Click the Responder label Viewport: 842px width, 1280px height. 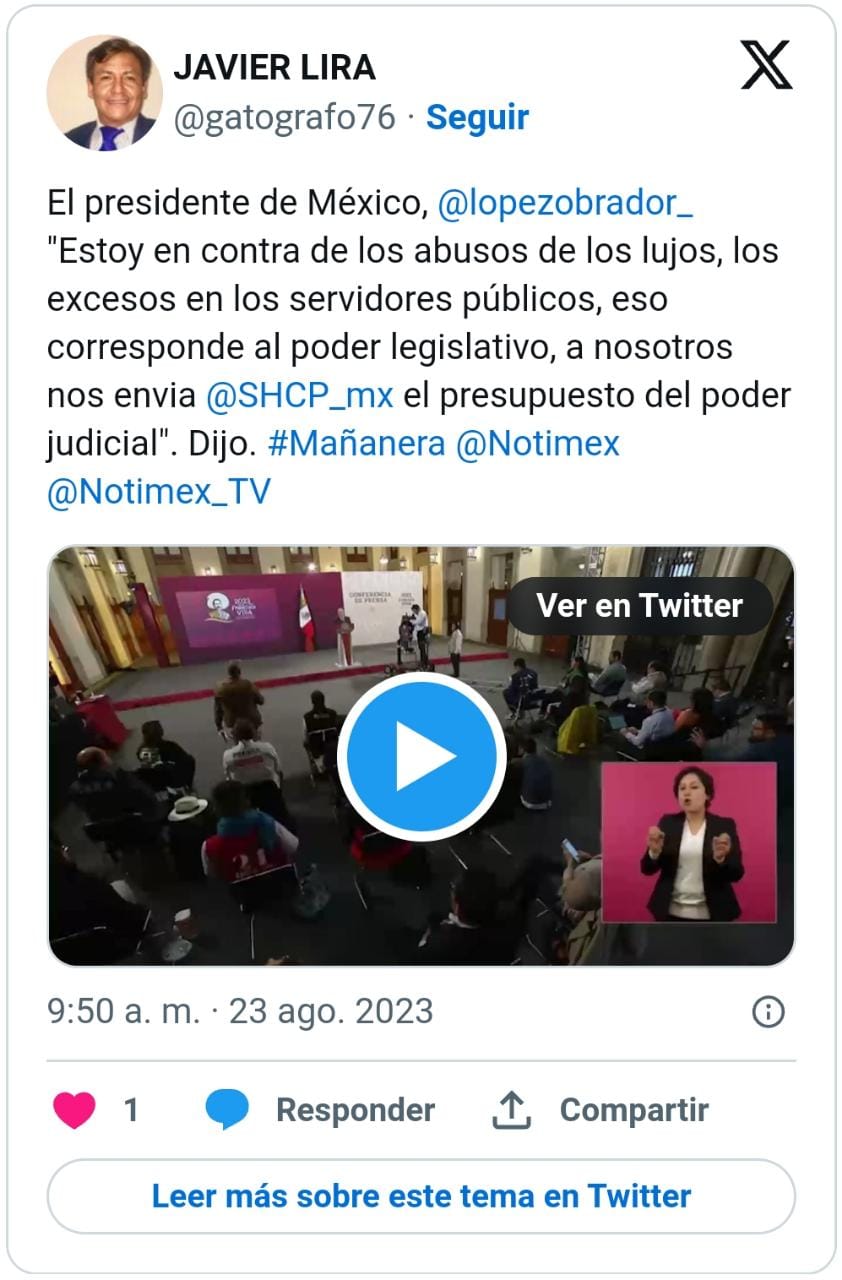pos(355,1110)
